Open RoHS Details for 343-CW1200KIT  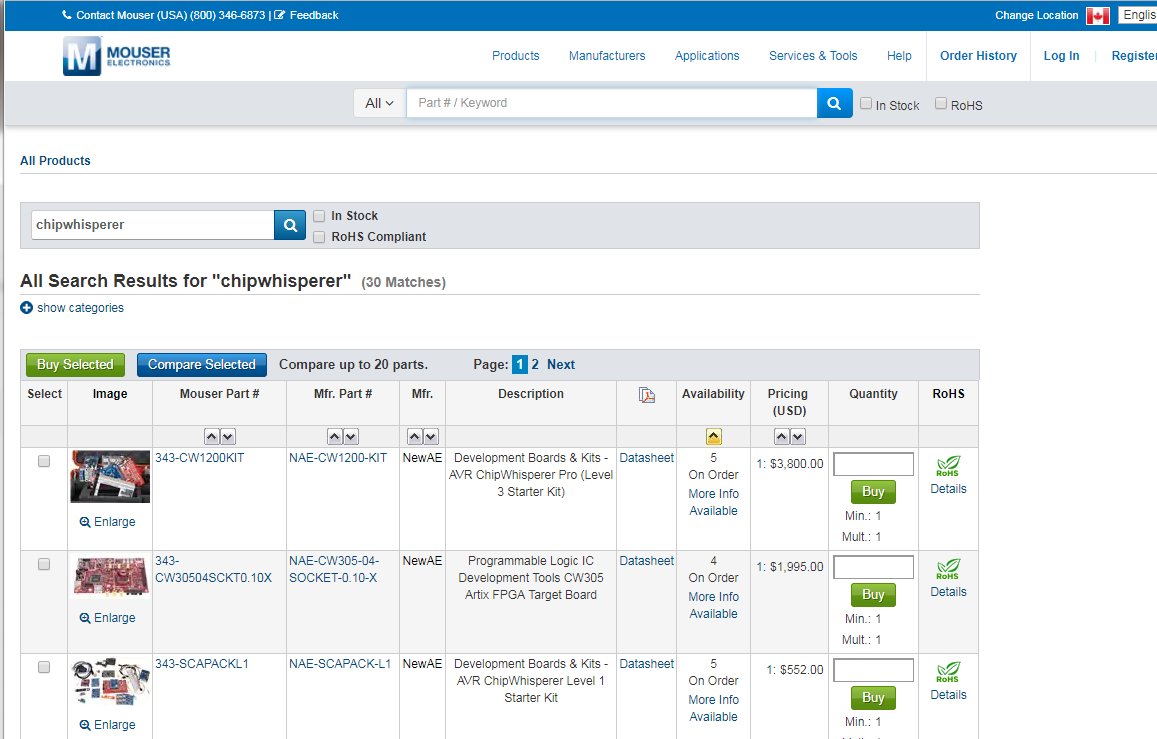[948, 489]
